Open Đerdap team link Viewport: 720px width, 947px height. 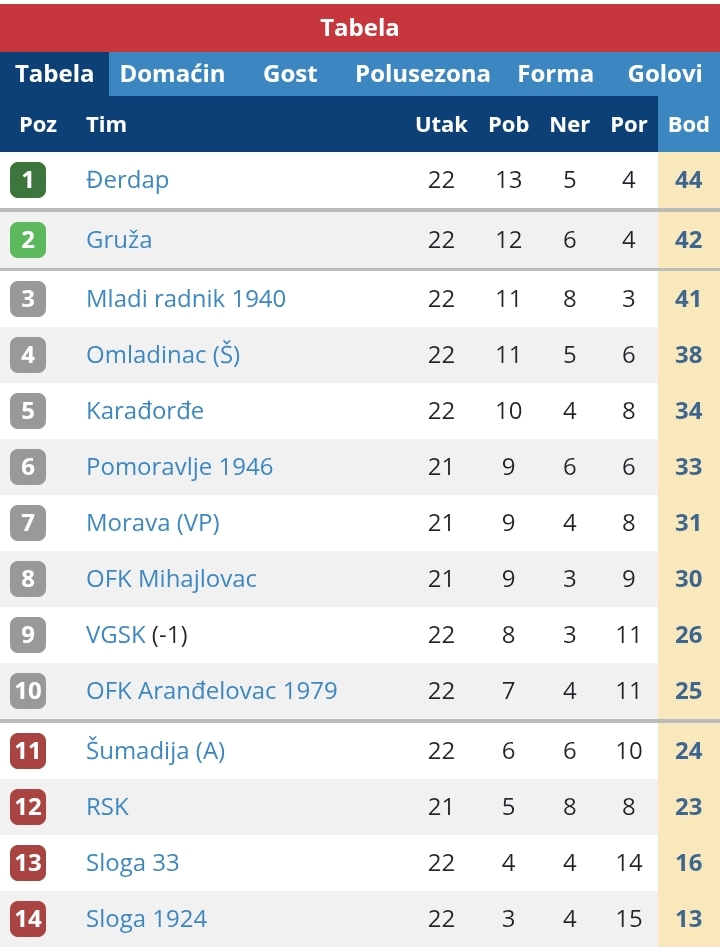[x=127, y=180]
